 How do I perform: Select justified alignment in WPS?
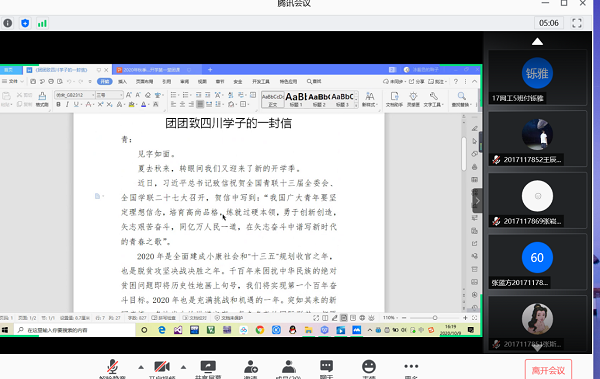point(200,104)
